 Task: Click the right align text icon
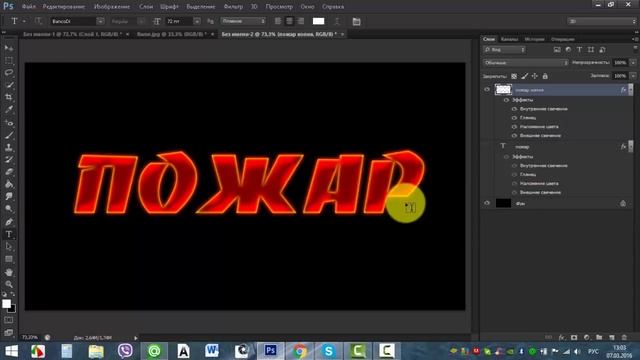[x=301, y=21]
